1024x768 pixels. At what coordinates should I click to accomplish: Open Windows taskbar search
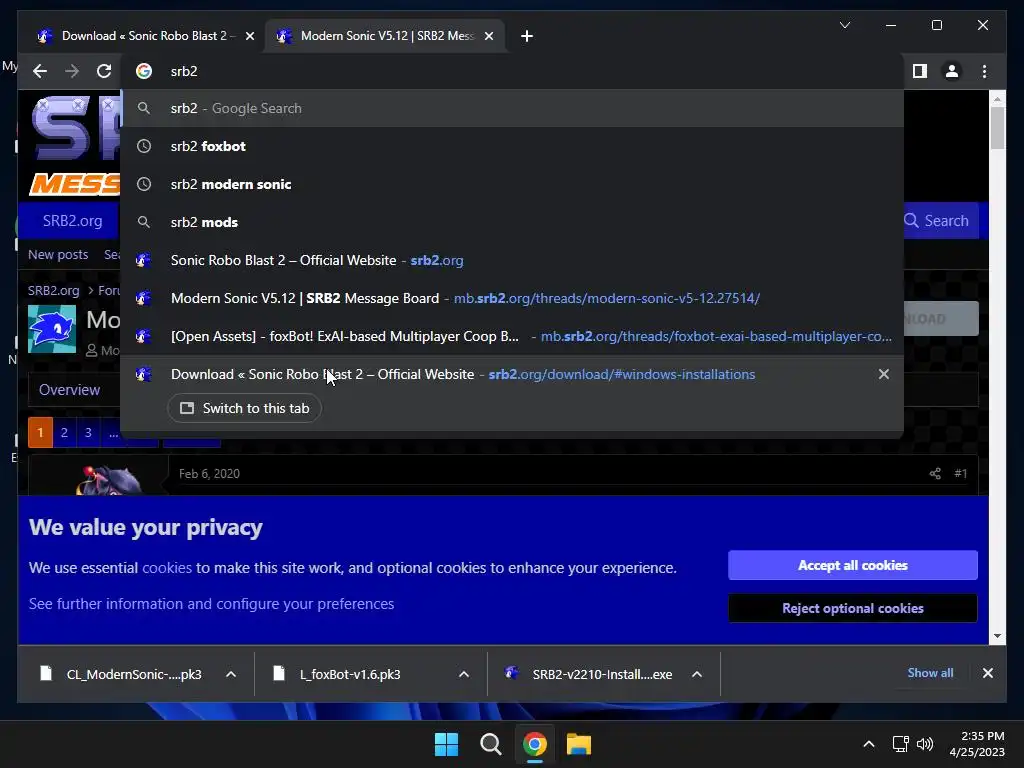(490, 744)
